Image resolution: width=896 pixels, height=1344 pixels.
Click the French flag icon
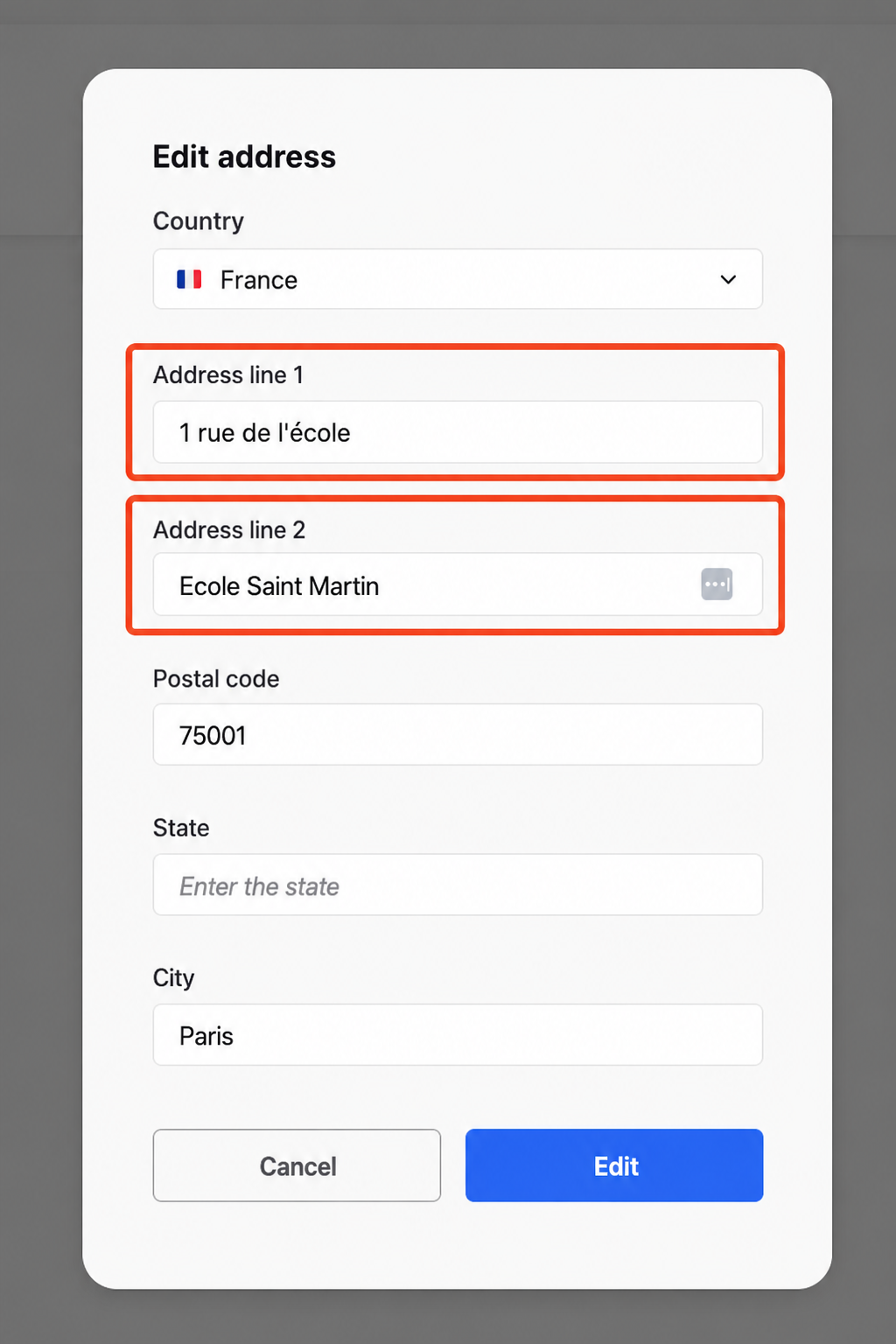coord(189,279)
